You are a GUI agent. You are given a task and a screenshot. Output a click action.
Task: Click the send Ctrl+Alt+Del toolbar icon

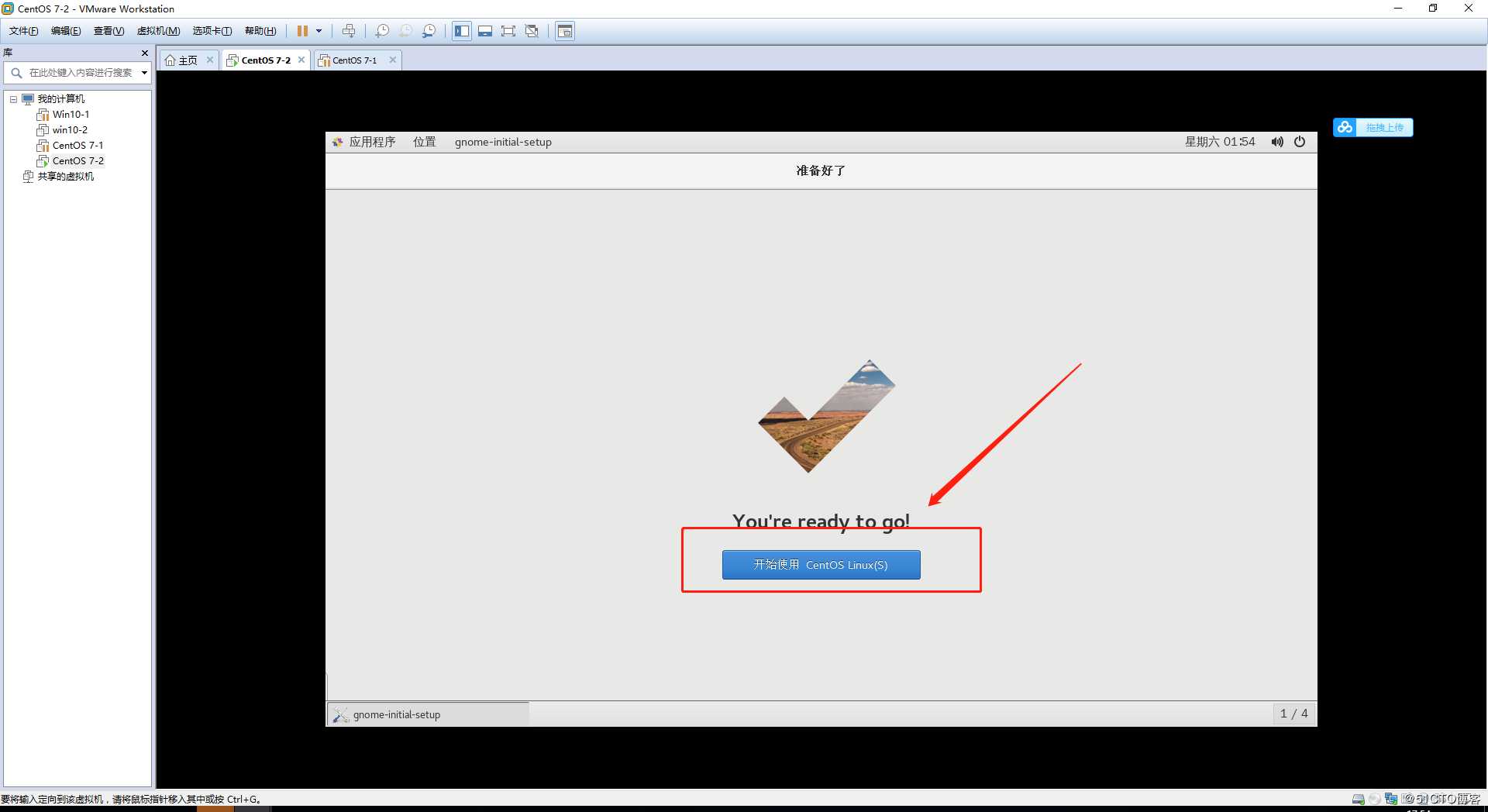click(x=349, y=31)
